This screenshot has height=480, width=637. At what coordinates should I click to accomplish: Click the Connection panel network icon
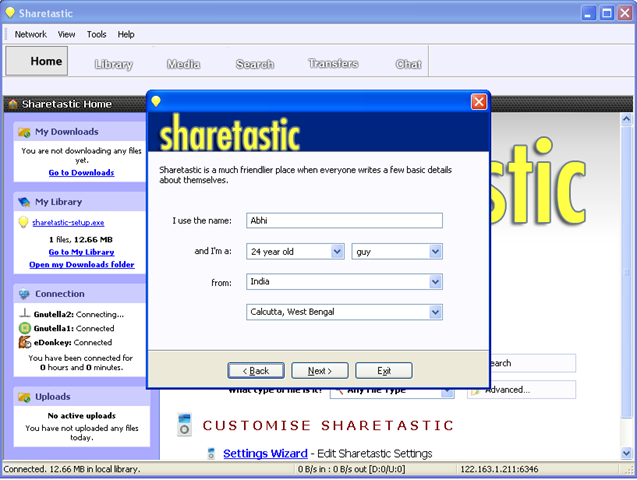[x=24, y=294]
